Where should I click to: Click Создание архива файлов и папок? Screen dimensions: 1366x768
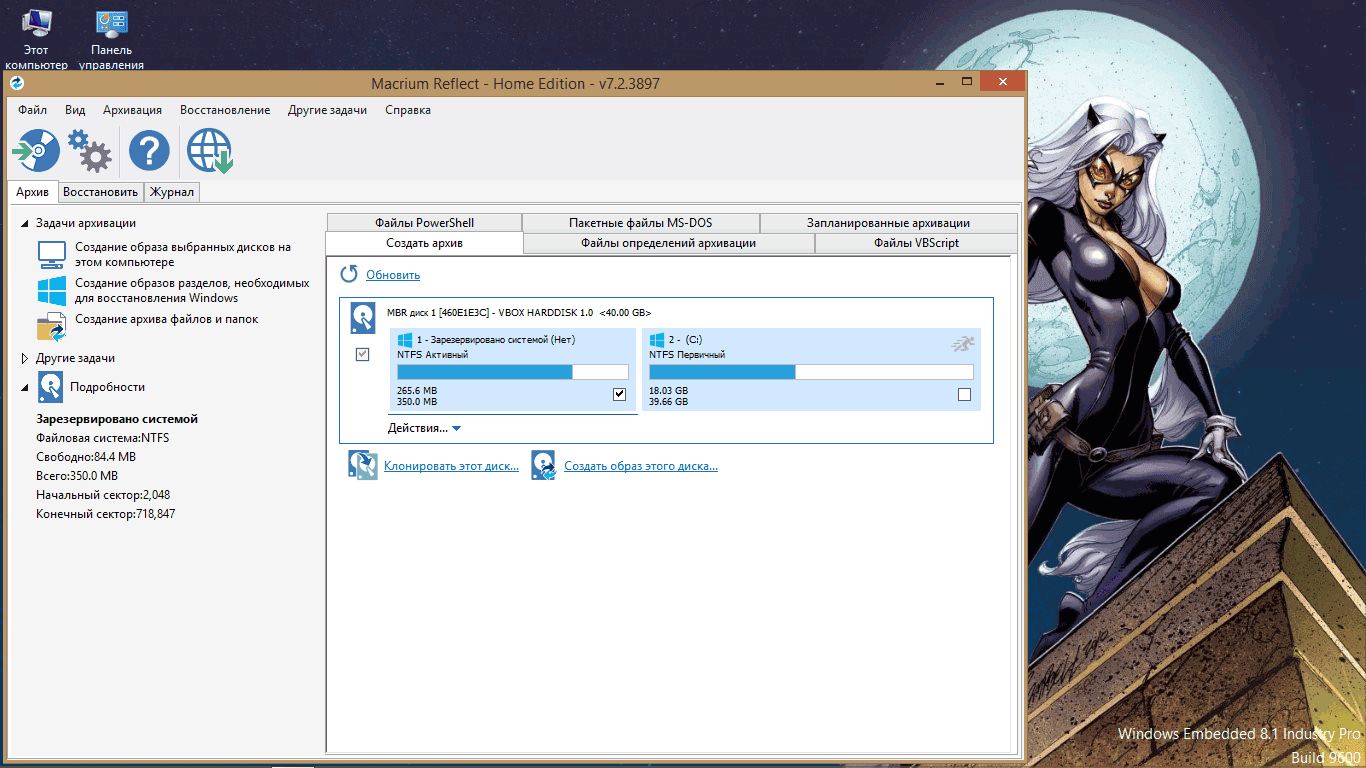tap(167, 319)
